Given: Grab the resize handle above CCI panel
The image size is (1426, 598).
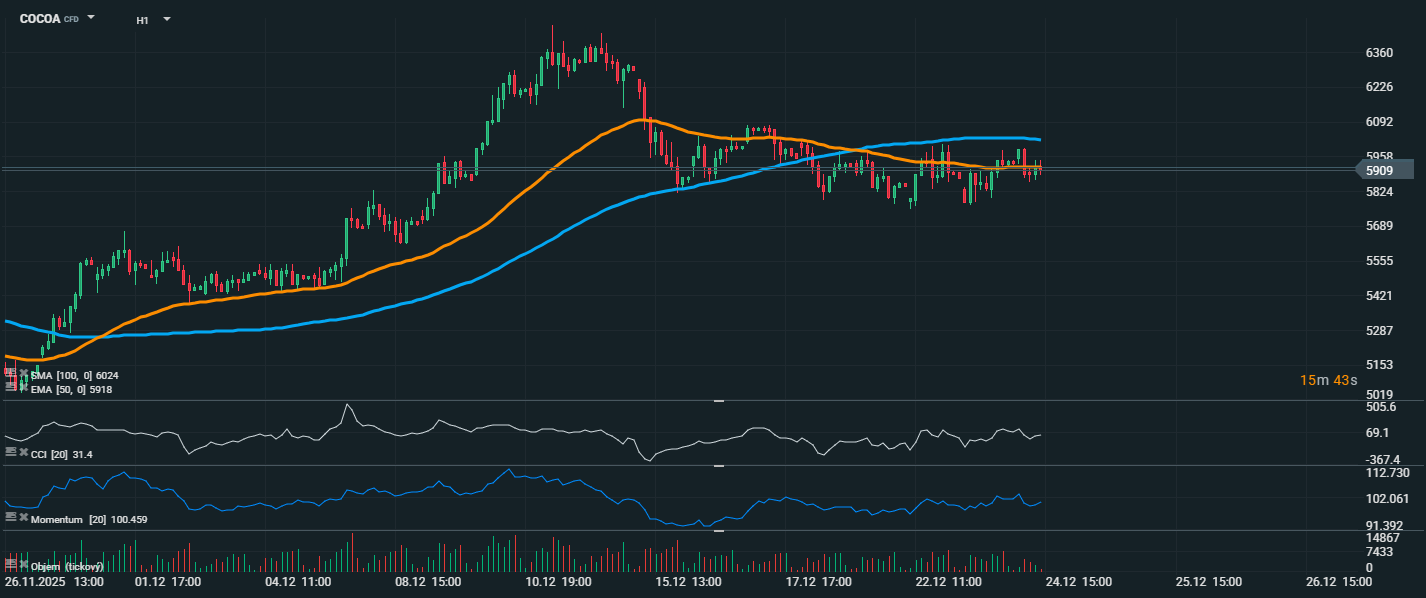Looking at the screenshot, I should pos(718,401).
